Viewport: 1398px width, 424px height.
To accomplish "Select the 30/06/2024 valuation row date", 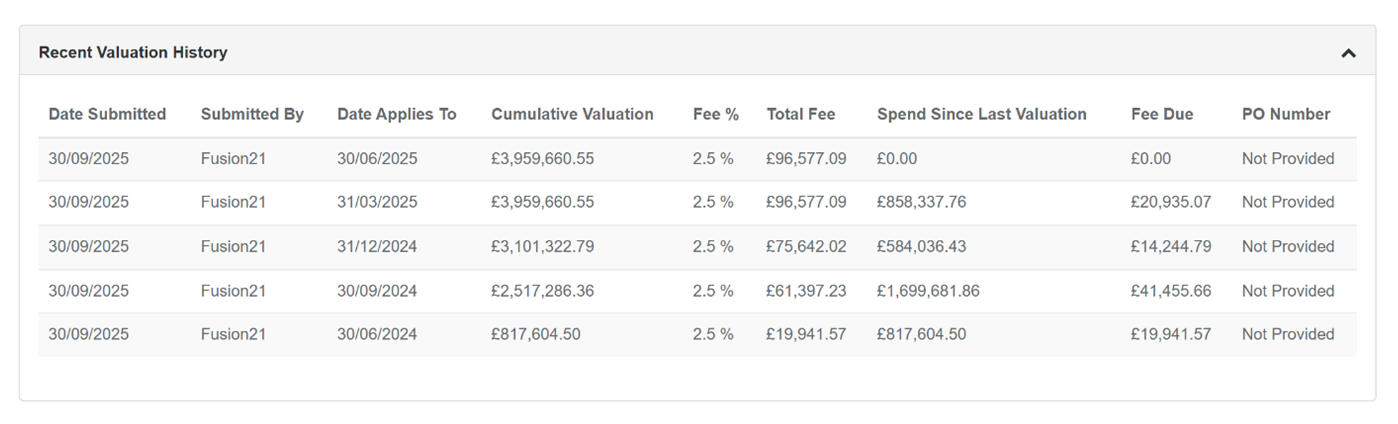I will 377,334.
